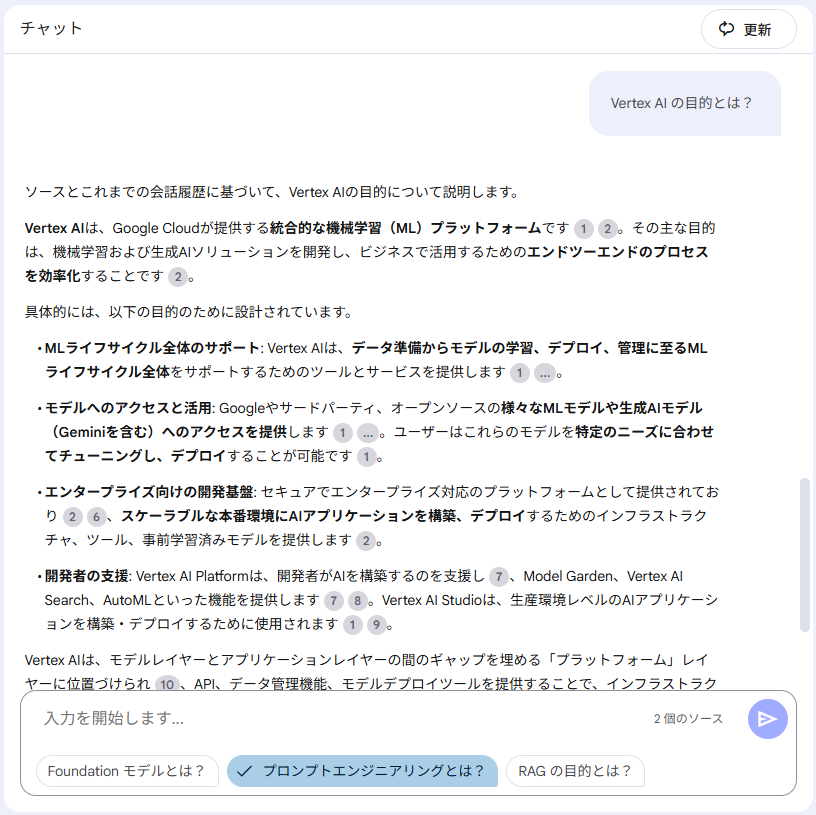This screenshot has width=816, height=815.
Task: Click the bold text 統合的な機械学習（ML）プラットフォーム
Action: [405, 228]
